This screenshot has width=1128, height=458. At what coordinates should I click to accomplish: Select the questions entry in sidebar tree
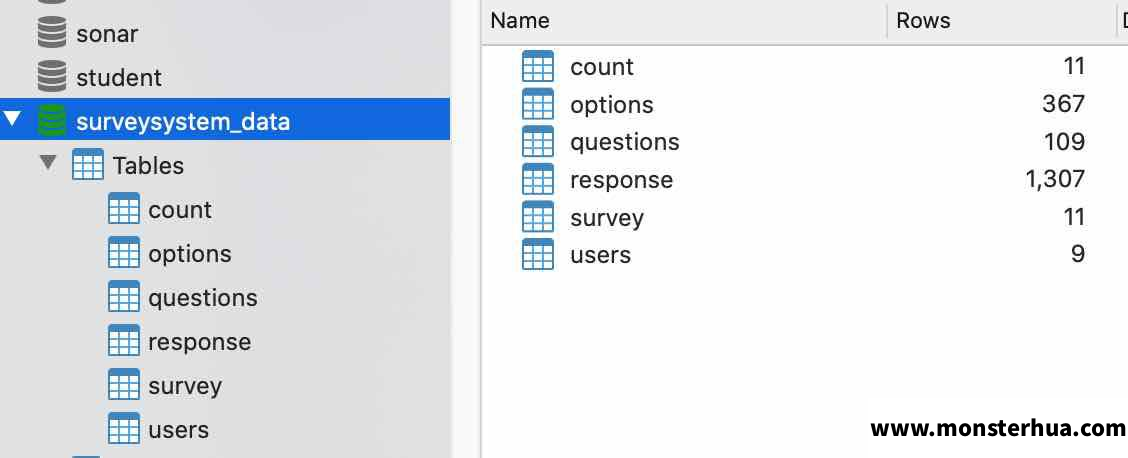pos(202,298)
